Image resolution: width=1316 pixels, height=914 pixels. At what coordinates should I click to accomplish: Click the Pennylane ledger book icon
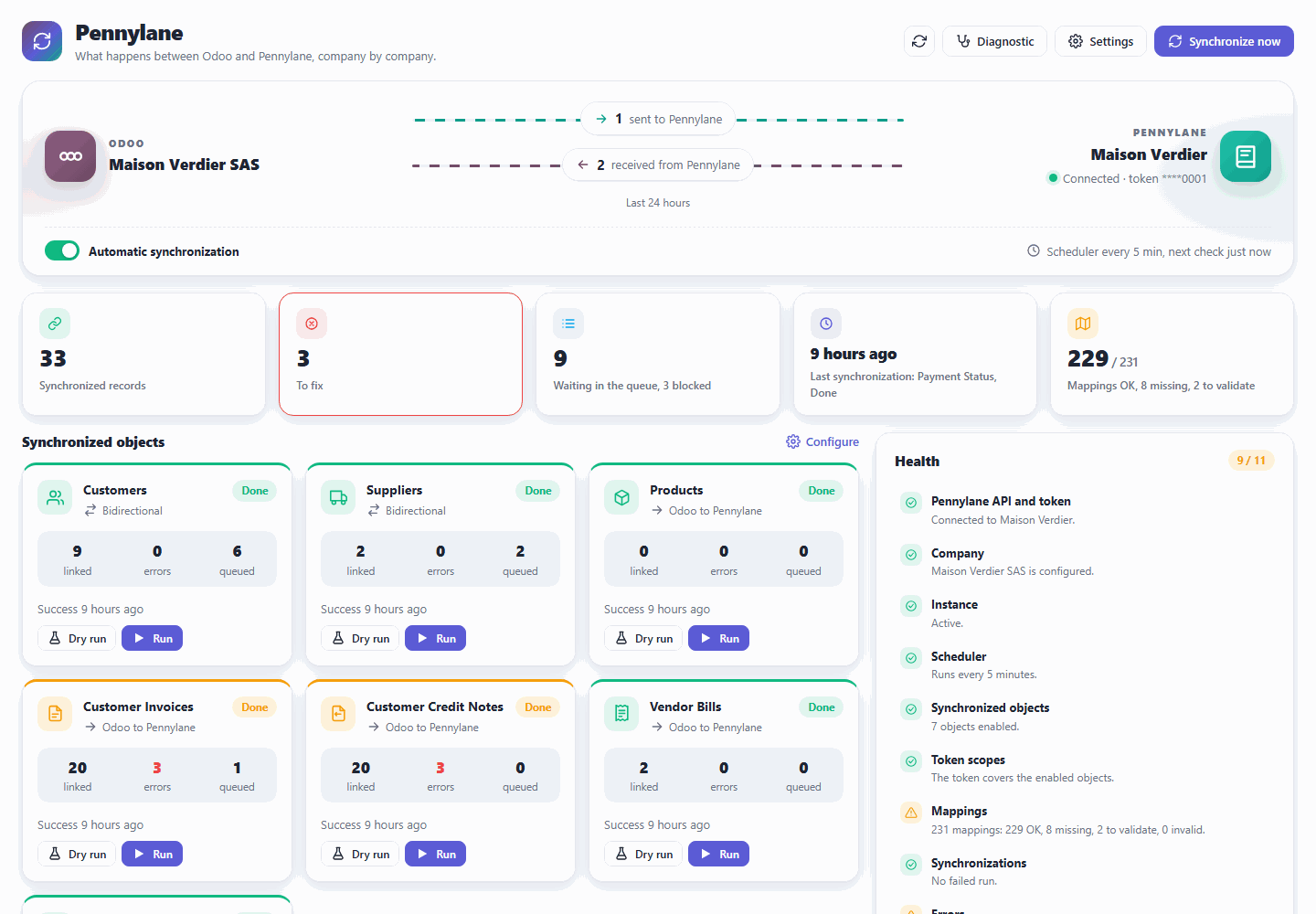1245,156
